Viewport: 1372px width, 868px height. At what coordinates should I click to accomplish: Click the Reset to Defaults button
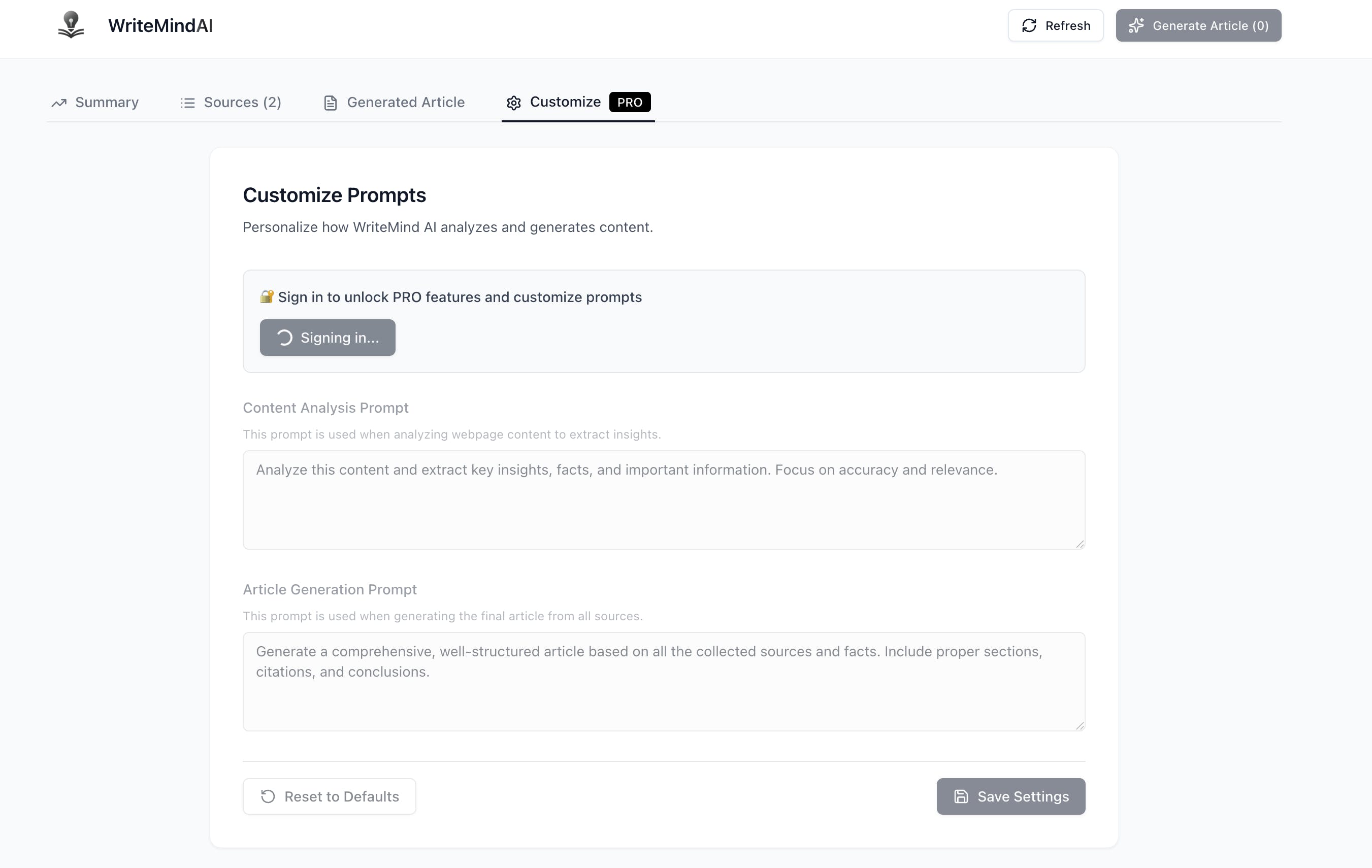(x=330, y=796)
